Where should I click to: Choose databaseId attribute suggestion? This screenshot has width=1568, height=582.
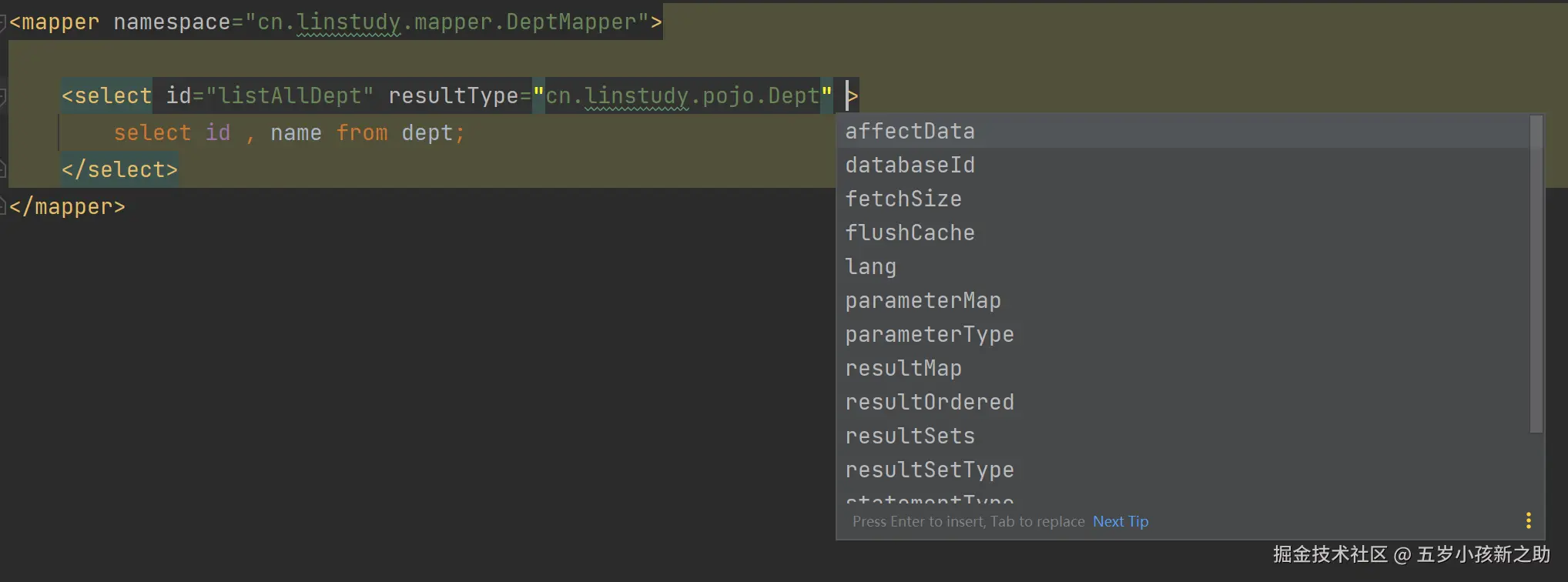910,166
